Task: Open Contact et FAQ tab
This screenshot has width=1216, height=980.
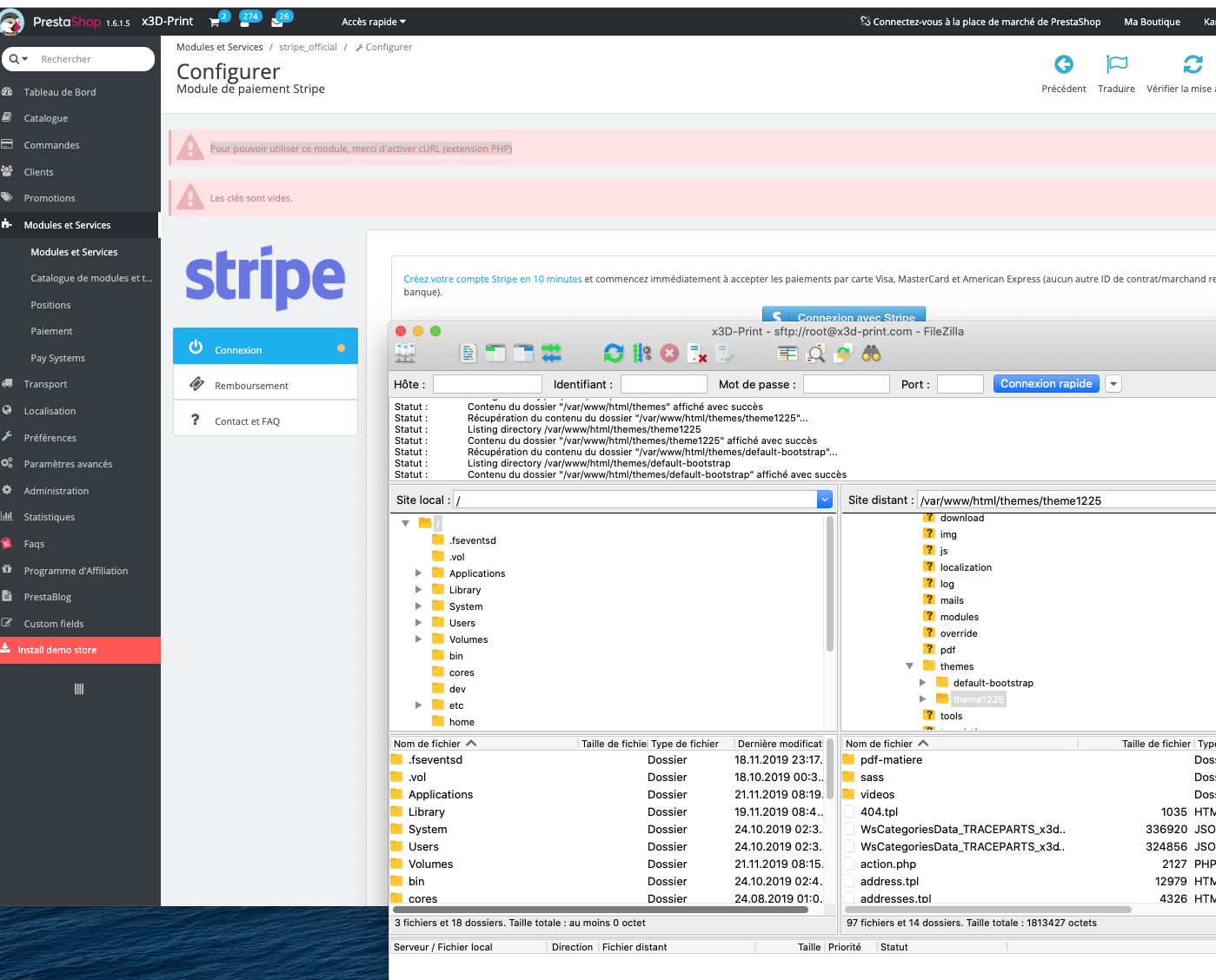Action: 265,419
